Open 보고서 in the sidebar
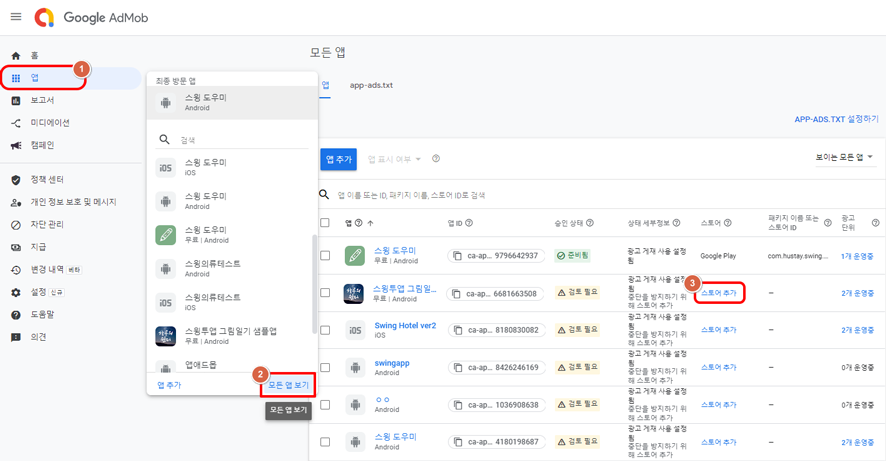This screenshot has height=461, width=886. tap(42, 100)
